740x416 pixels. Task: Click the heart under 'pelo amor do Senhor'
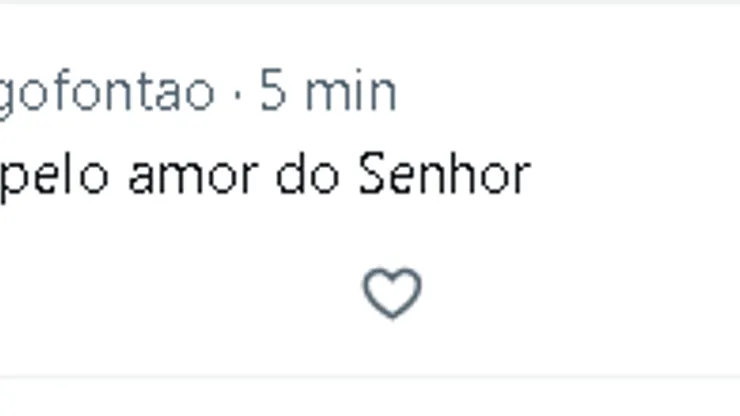(x=392, y=294)
